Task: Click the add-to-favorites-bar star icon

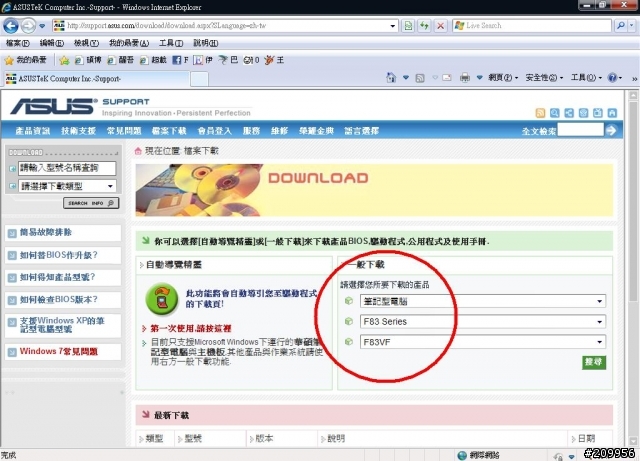Action: [64, 60]
